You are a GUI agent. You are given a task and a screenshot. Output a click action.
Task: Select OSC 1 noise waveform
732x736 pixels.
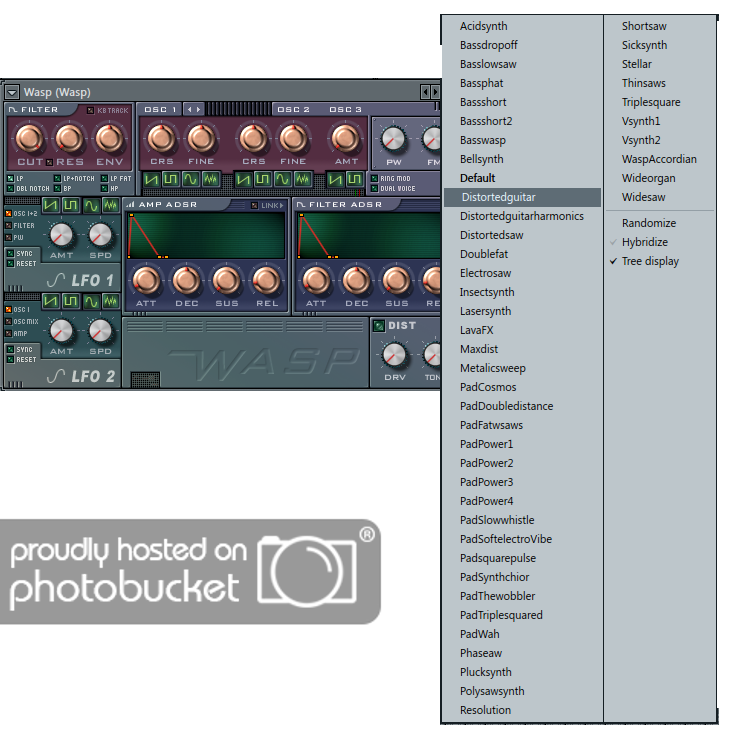[x=210, y=179]
